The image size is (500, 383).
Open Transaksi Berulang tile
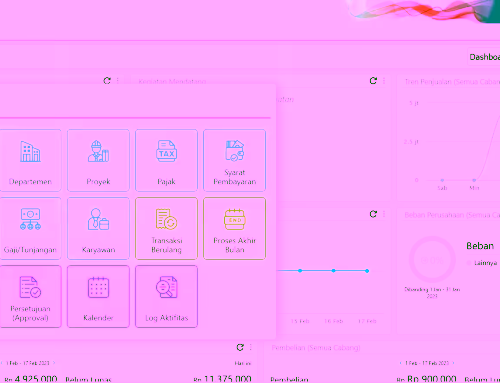(x=166, y=228)
